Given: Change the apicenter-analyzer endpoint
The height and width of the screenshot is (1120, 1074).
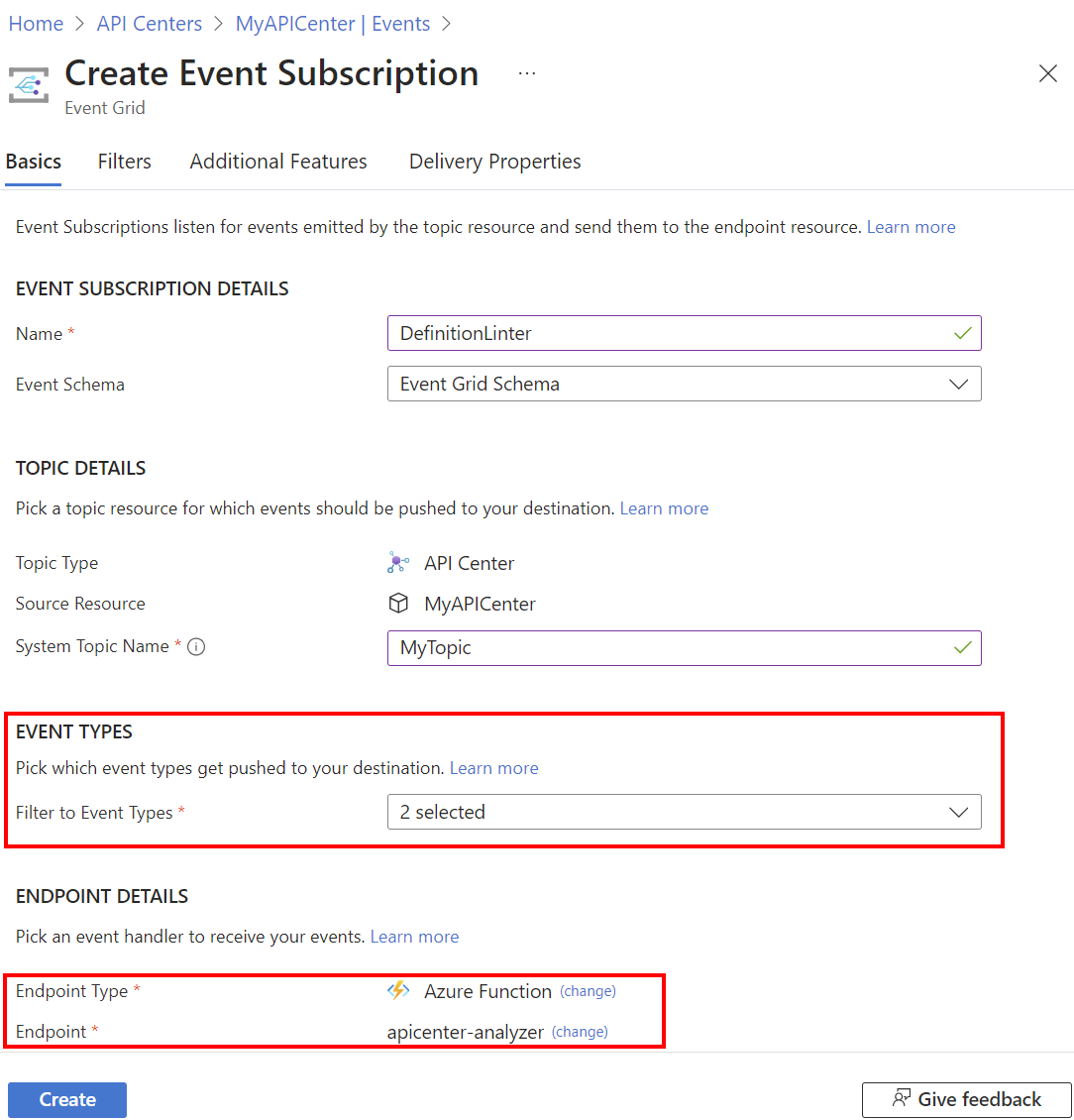Looking at the screenshot, I should (x=580, y=1032).
